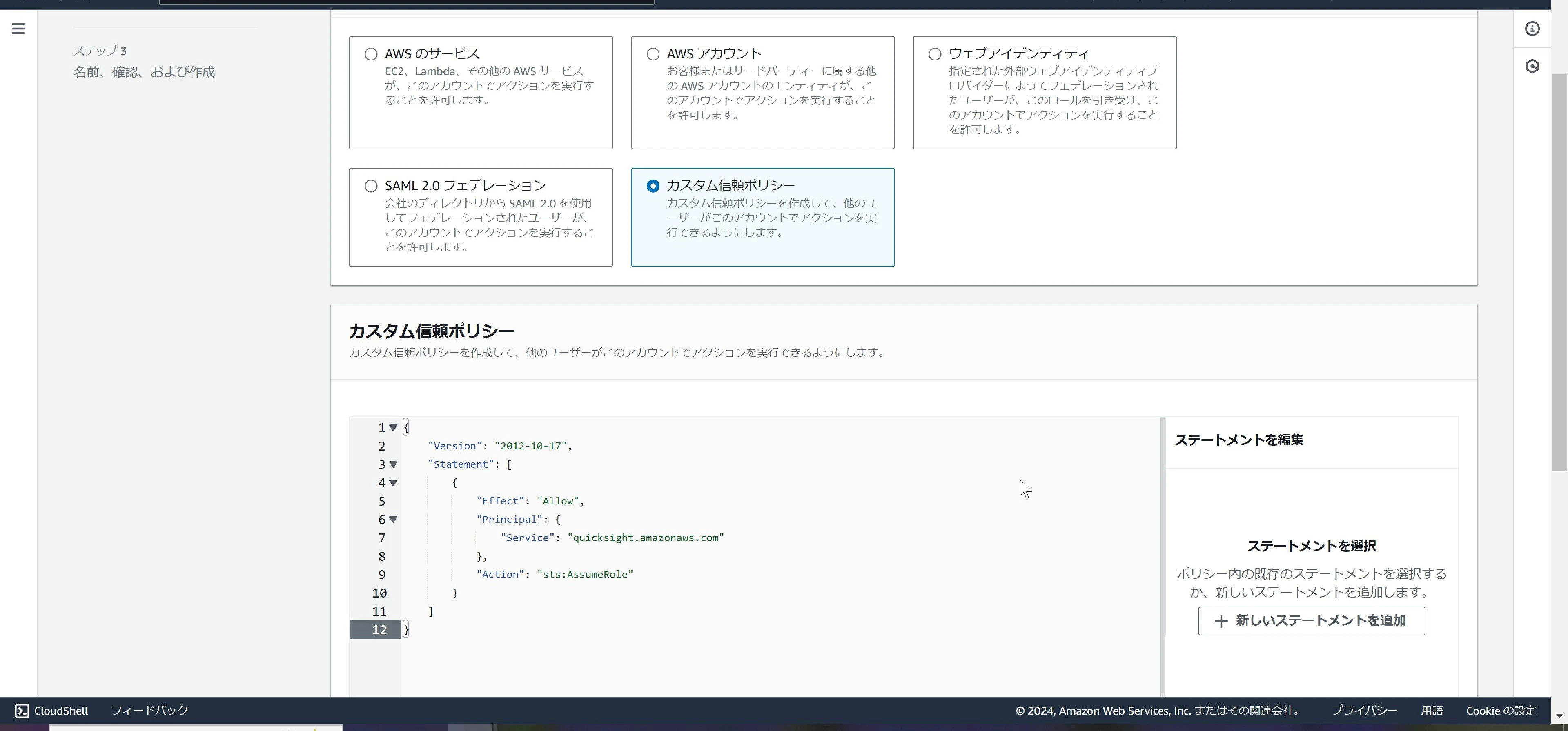
Task: Open 用語 link in footer
Action: (x=1432, y=710)
